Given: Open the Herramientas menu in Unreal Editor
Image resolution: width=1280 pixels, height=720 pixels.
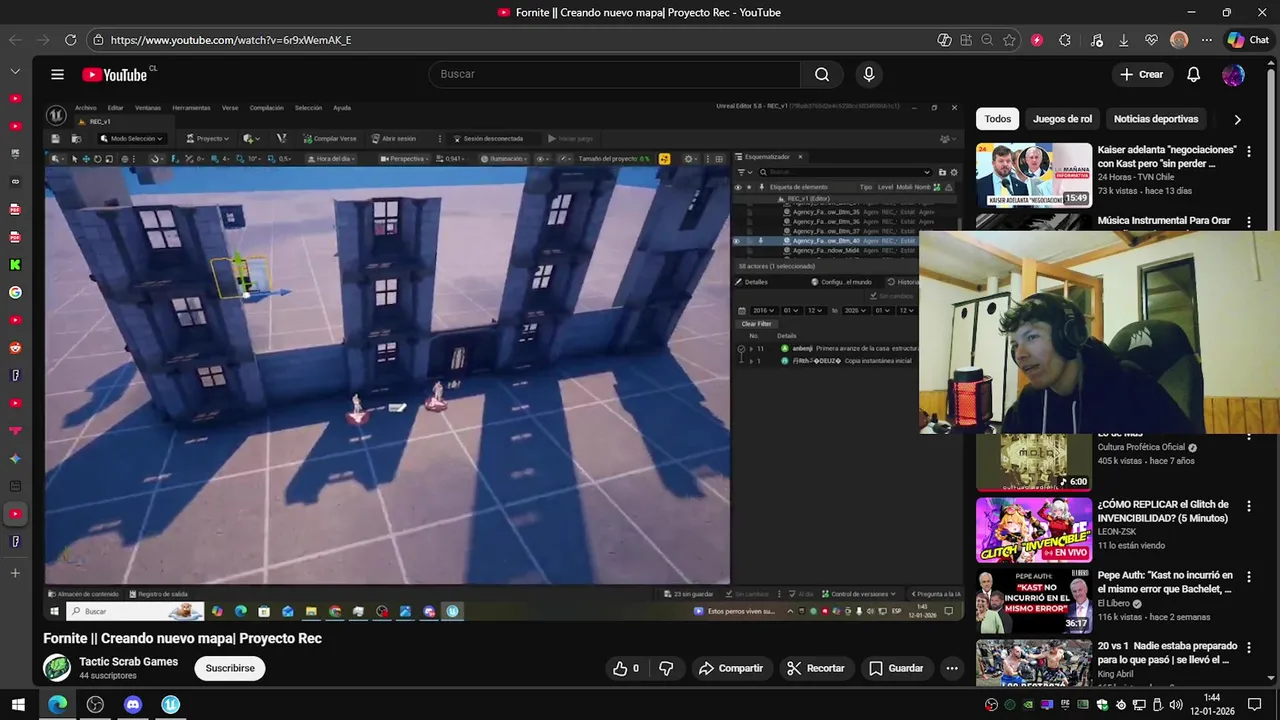Looking at the screenshot, I should (191, 108).
